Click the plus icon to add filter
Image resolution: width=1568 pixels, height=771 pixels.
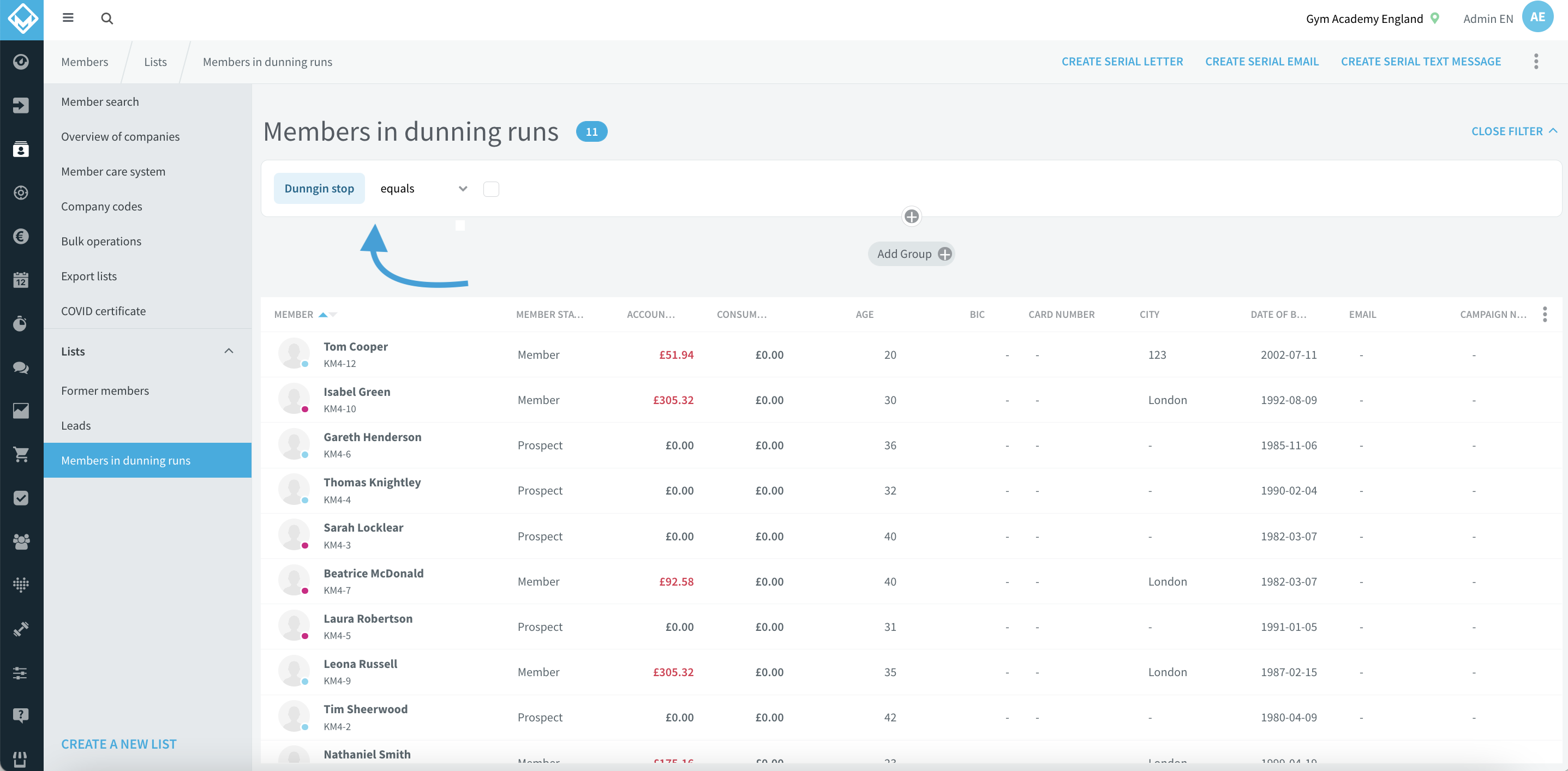[x=911, y=216]
